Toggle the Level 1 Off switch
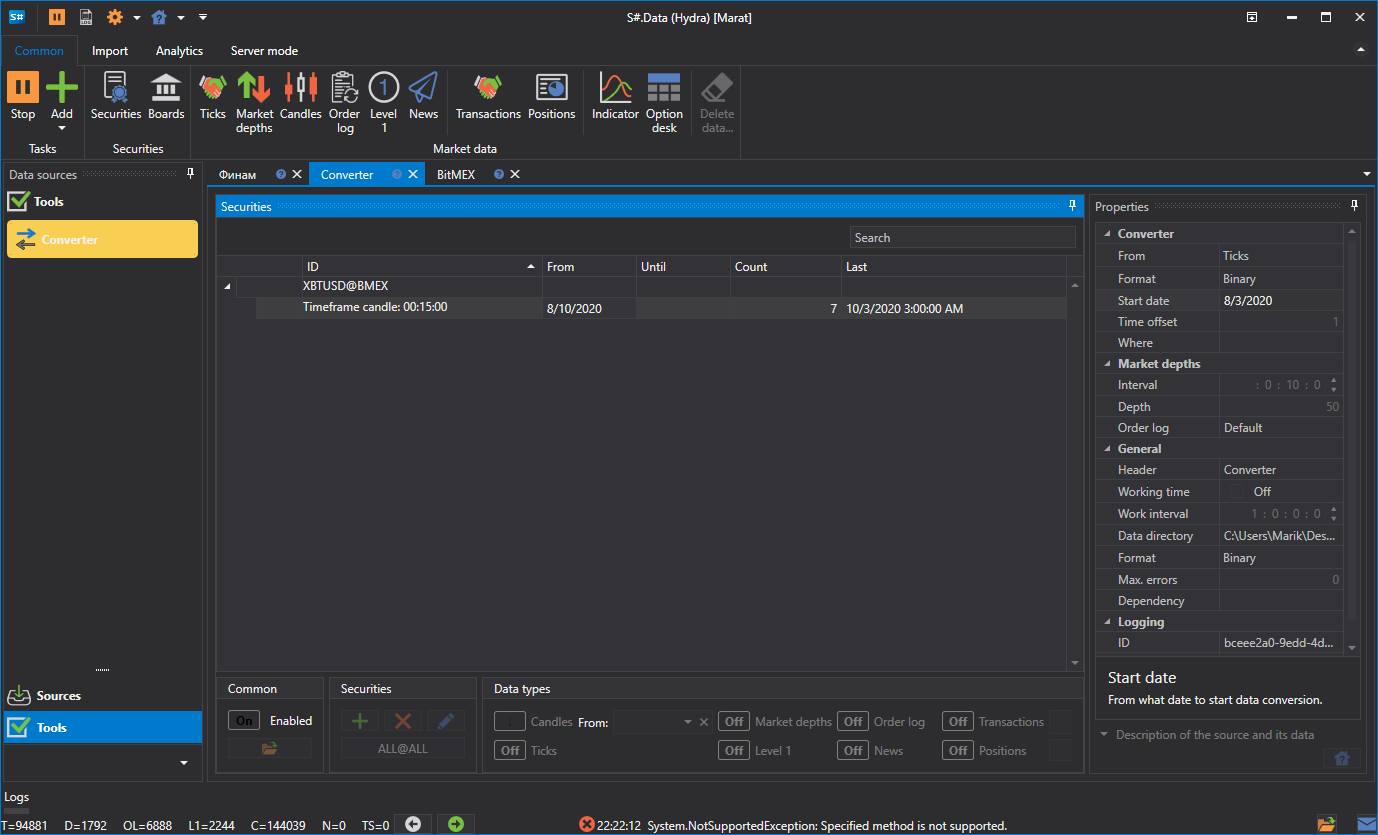The image size is (1378, 835). click(x=734, y=750)
